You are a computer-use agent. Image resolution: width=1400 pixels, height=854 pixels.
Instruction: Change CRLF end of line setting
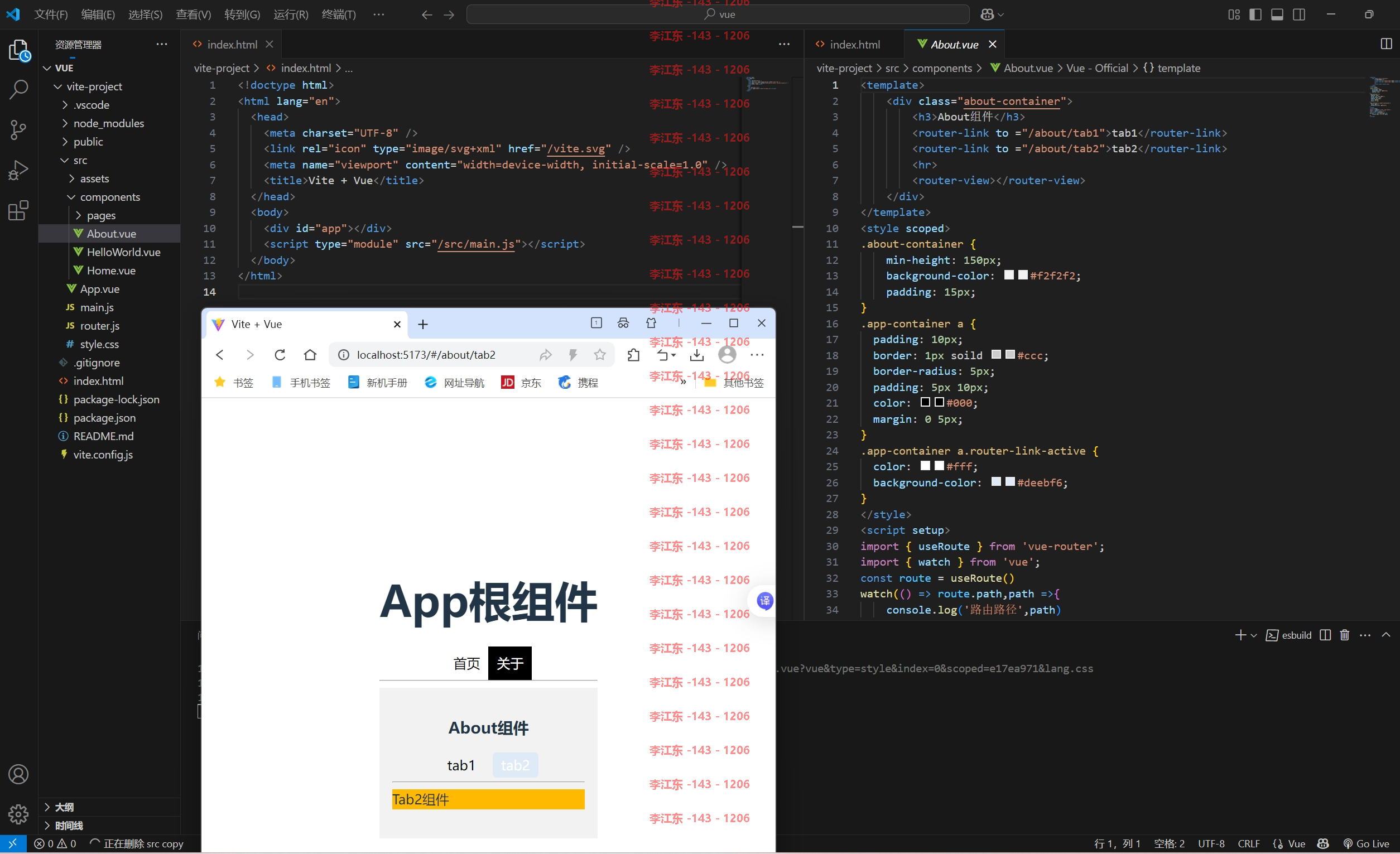(1248, 844)
